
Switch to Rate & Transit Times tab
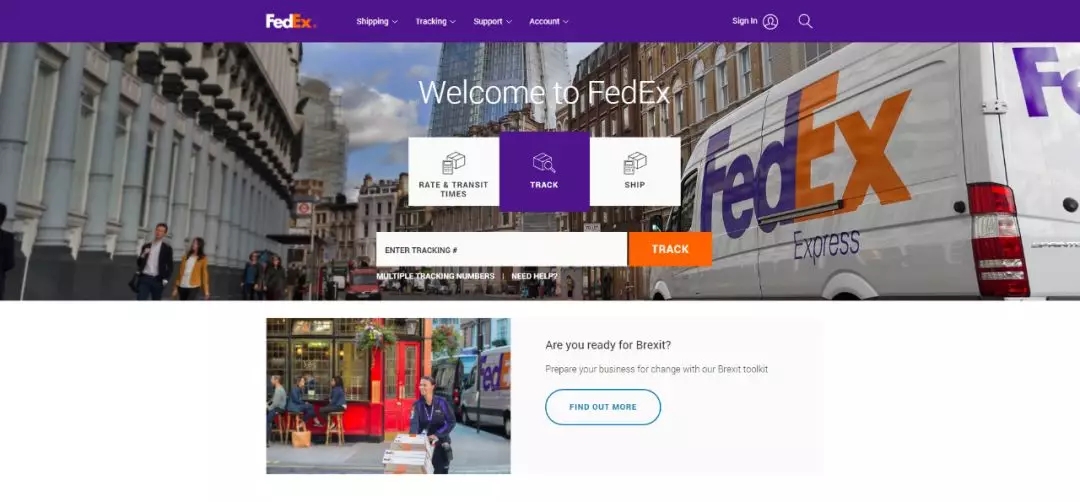click(453, 171)
